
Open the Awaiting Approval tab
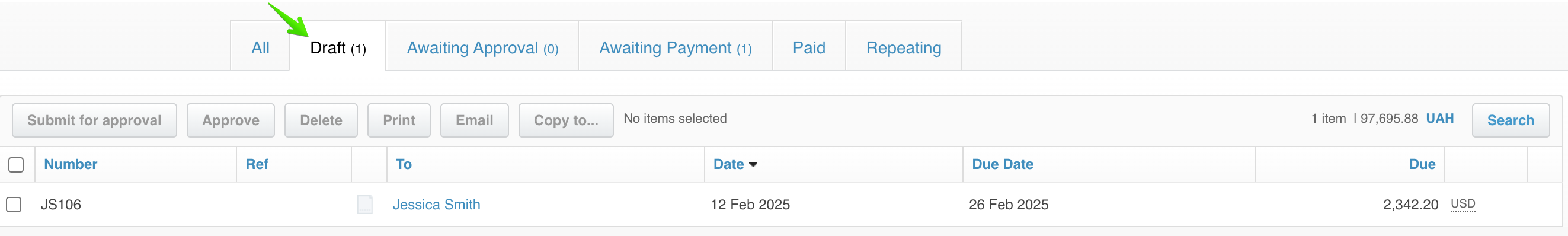pos(482,47)
